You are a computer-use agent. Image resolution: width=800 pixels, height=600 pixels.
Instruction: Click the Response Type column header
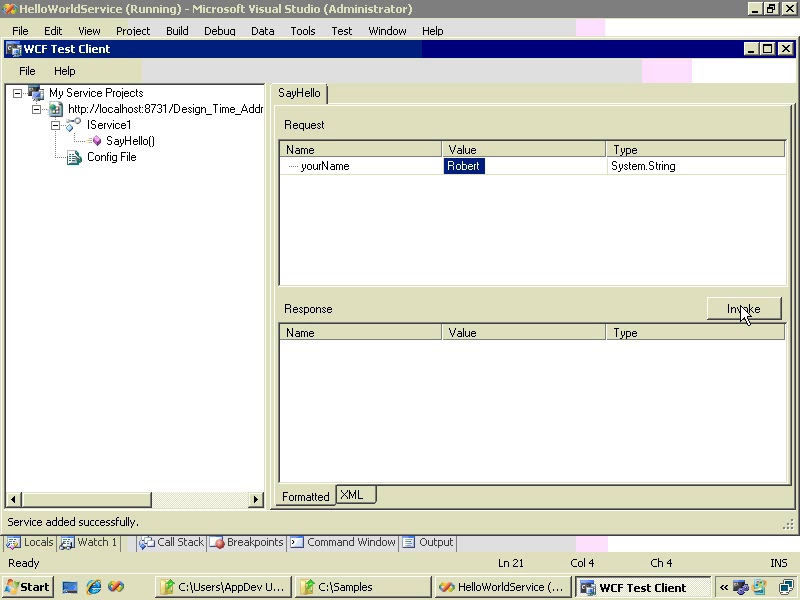click(695, 333)
